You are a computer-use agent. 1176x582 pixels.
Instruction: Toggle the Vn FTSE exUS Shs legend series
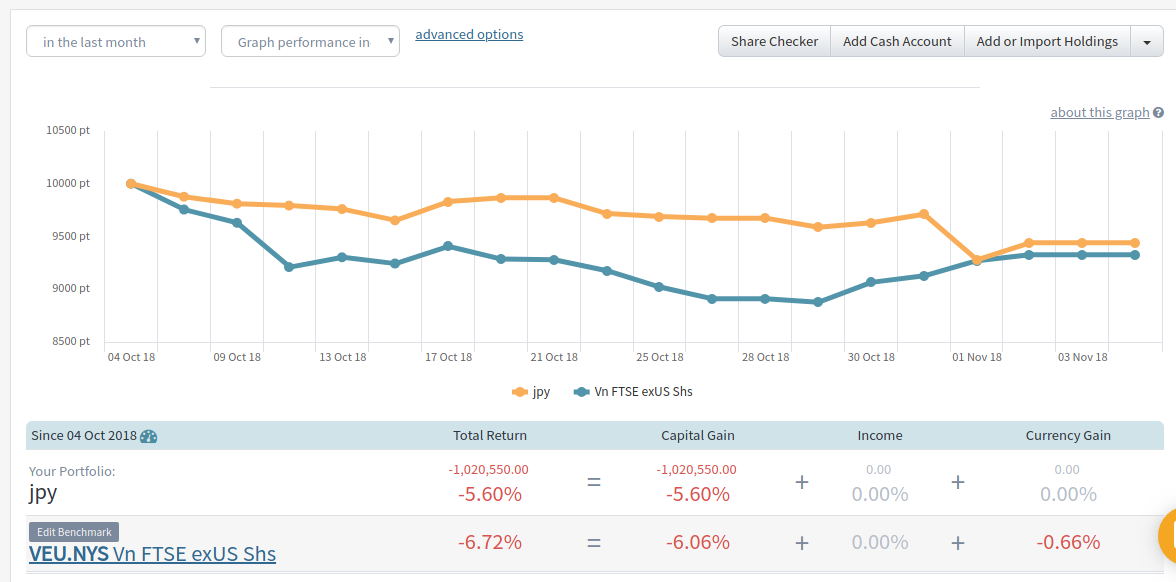[x=633, y=392]
